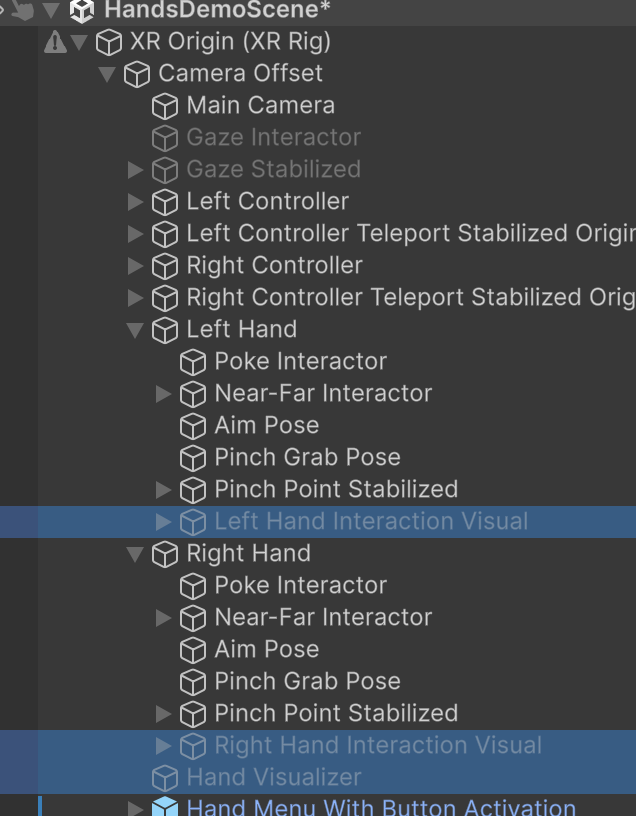Click the warning icon next to XR Origin

[x=56, y=42]
